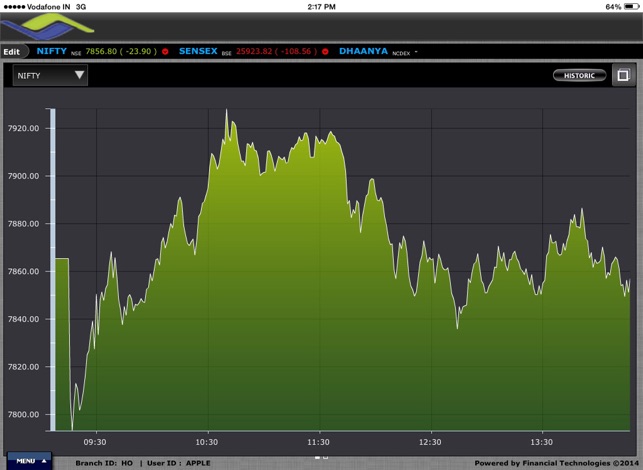This screenshot has width=643, height=470.
Task: Click the SENSEX ticker label
Action: [x=198, y=51]
